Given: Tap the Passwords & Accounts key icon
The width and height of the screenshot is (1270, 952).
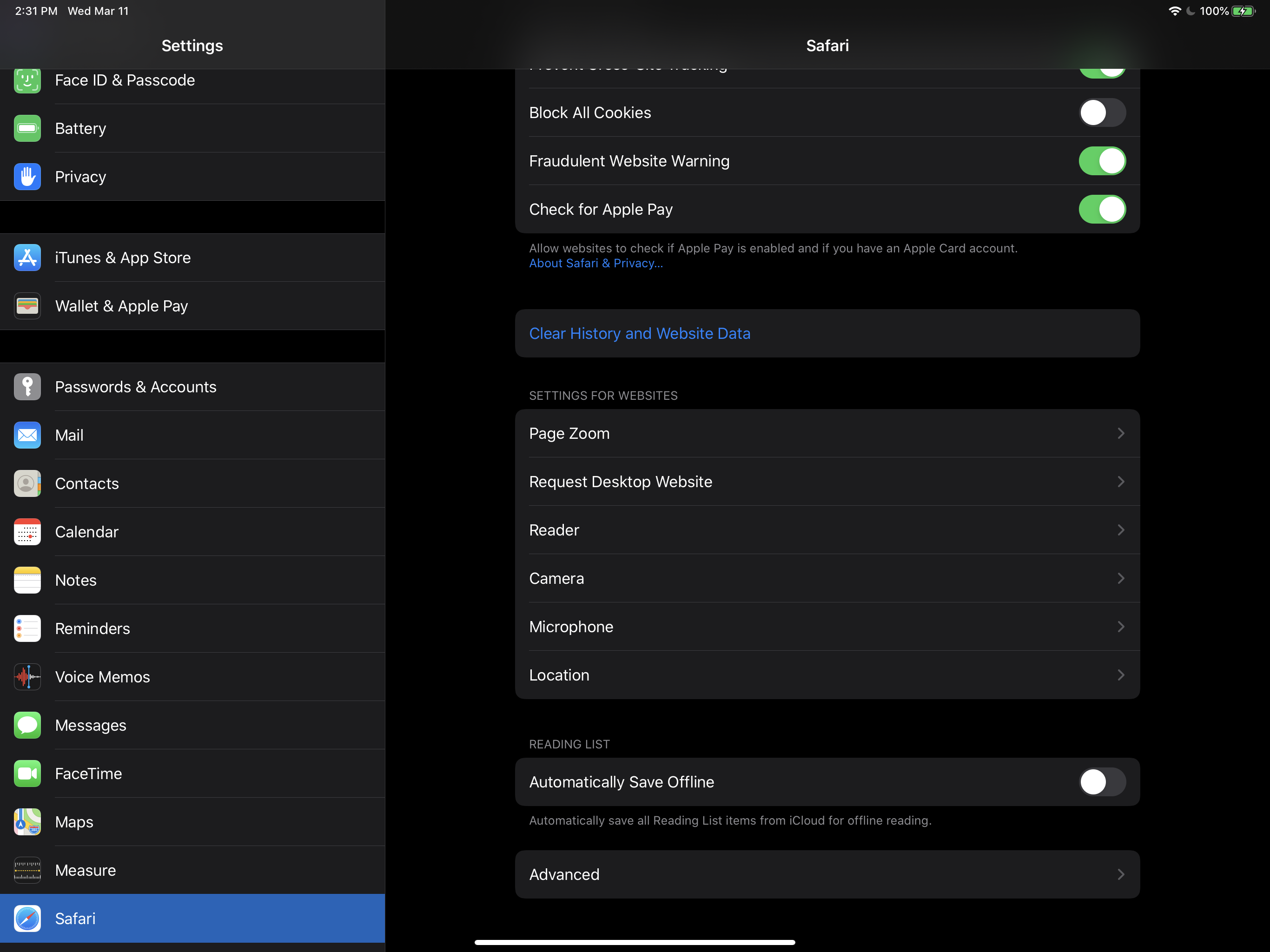Looking at the screenshot, I should (x=27, y=386).
